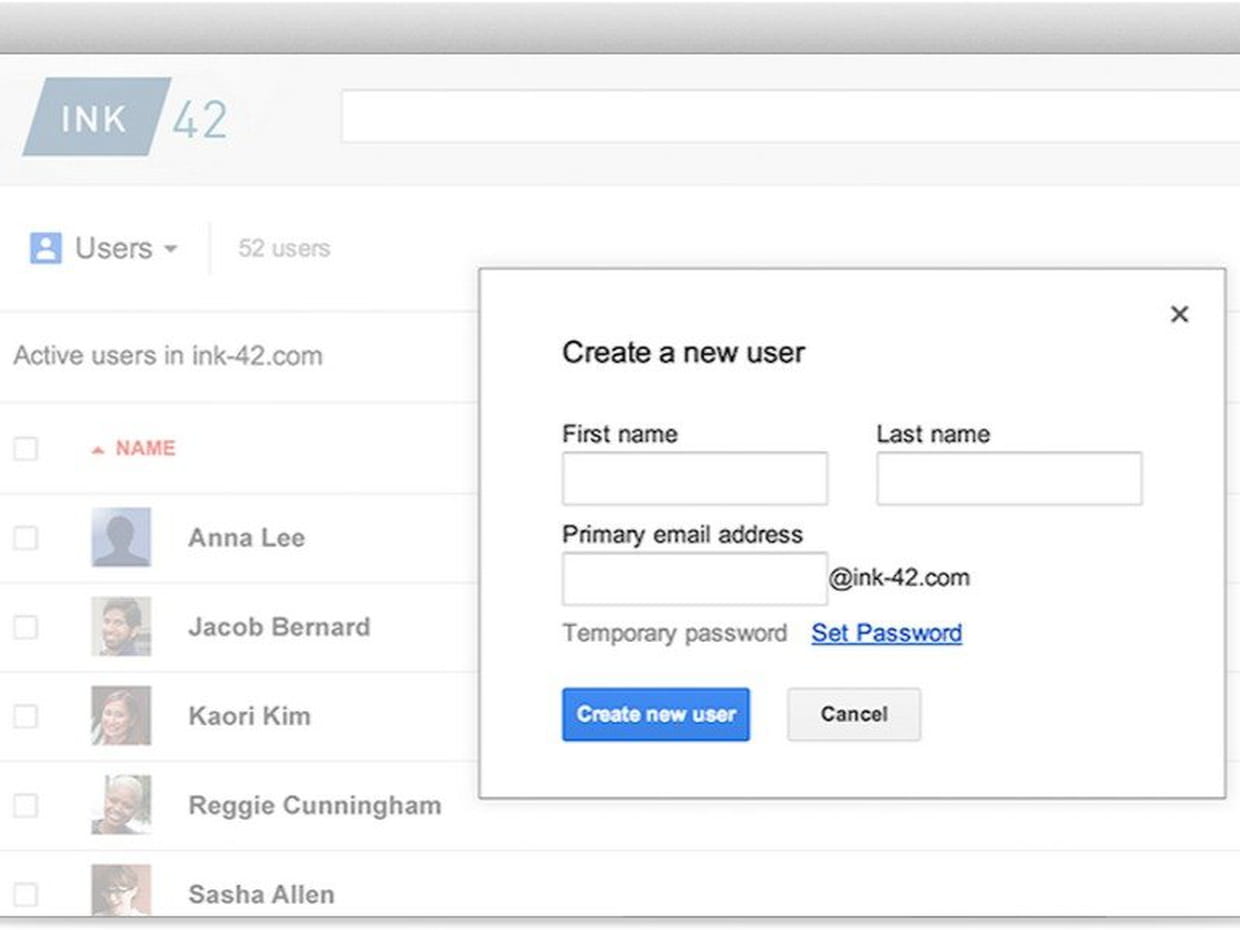
Task: Open the Set Password link
Action: coord(886,633)
